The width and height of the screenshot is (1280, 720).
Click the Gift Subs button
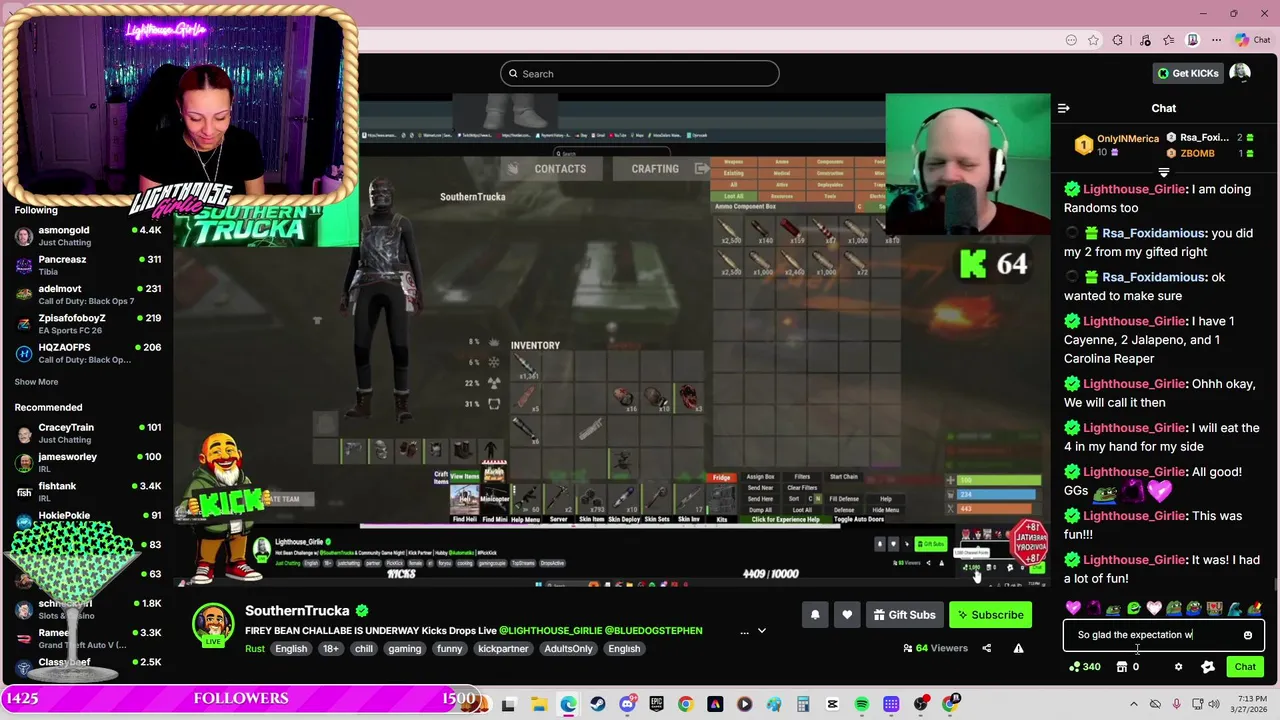pyautogui.click(x=904, y=615)
